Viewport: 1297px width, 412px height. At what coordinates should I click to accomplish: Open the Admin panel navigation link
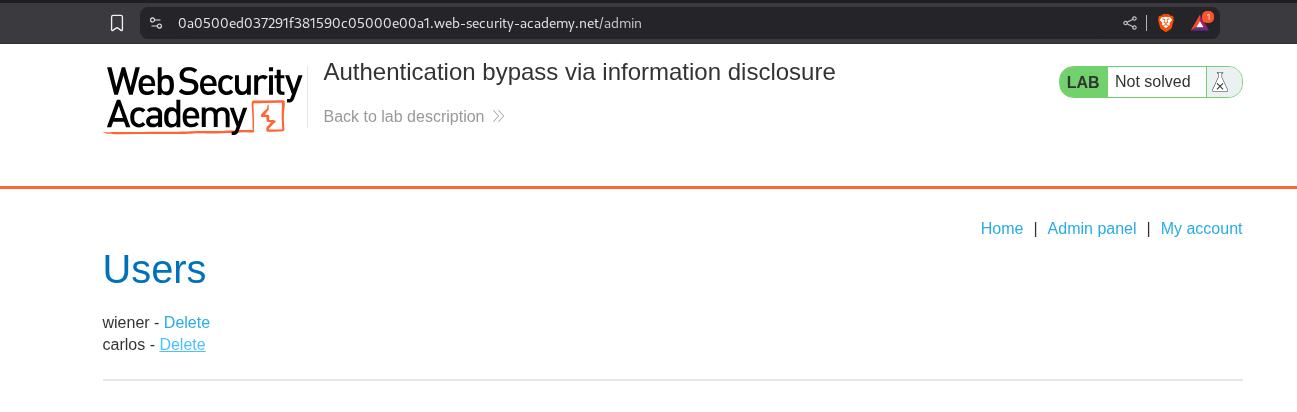[x=1091, y=229]
